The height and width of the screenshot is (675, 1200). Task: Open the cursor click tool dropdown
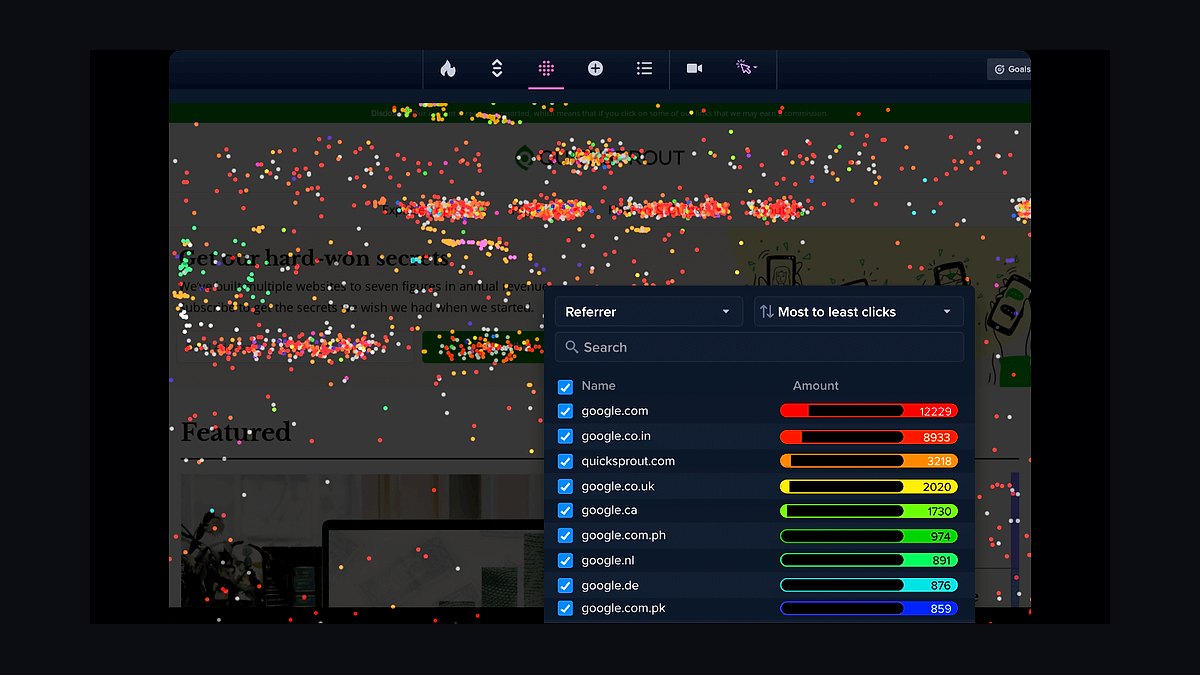746,68
